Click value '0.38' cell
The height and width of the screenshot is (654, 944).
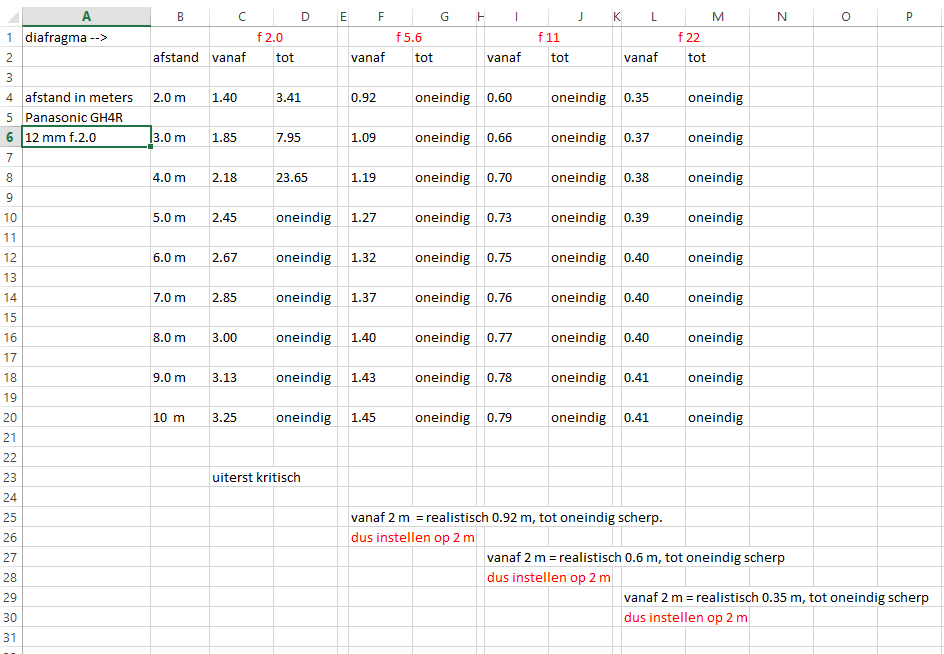tap(653, 178)
